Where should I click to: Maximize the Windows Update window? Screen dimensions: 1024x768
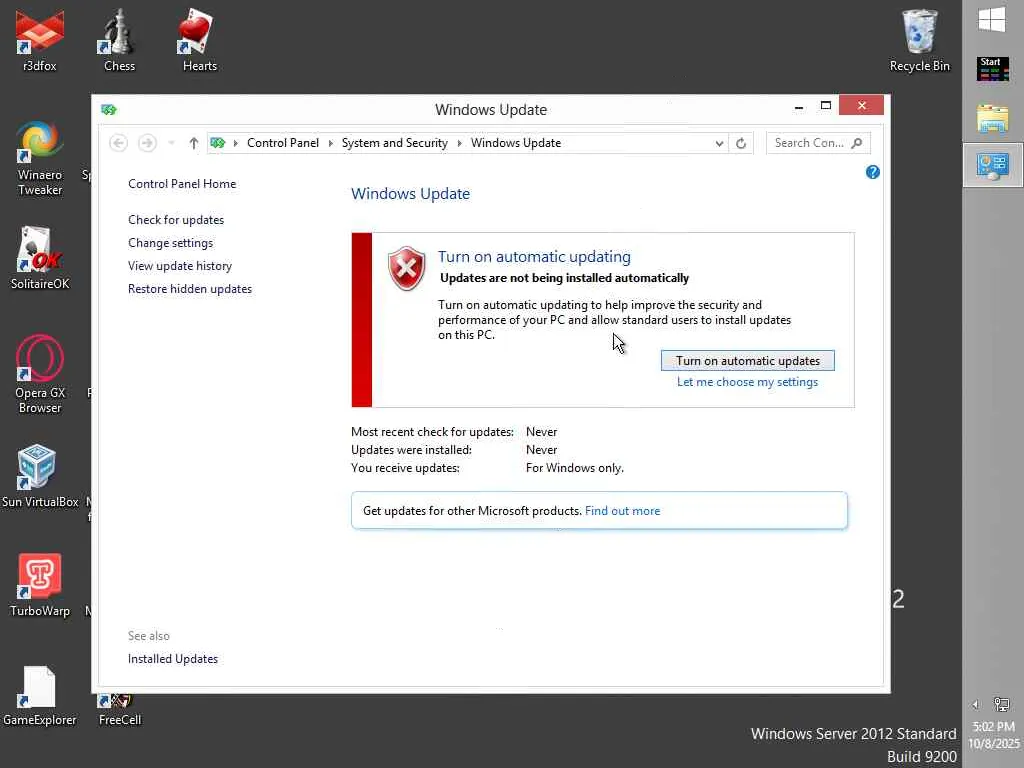click(825, 106)
